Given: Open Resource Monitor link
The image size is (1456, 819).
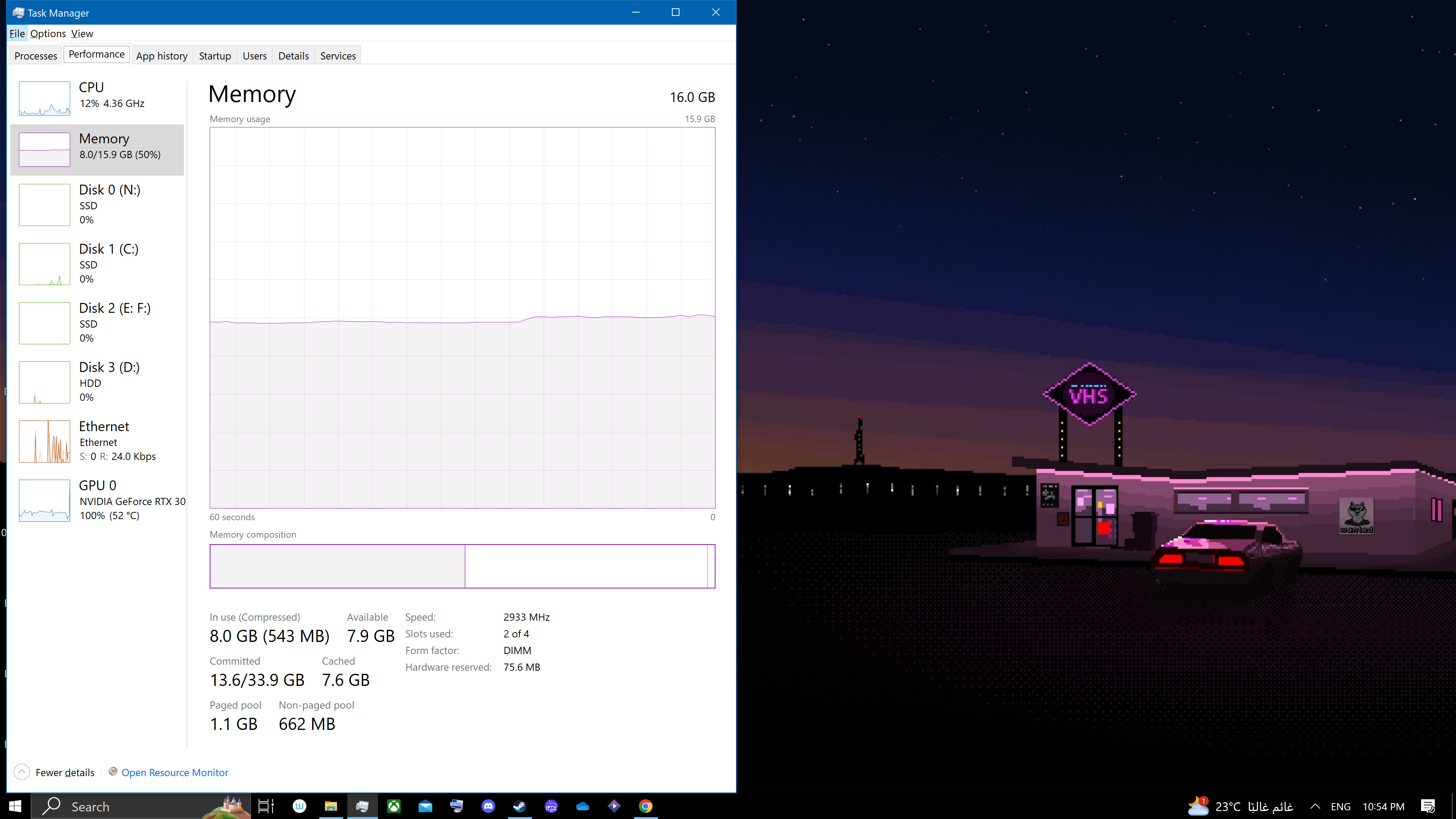Looking at the screenshot, I should [175, 773].
